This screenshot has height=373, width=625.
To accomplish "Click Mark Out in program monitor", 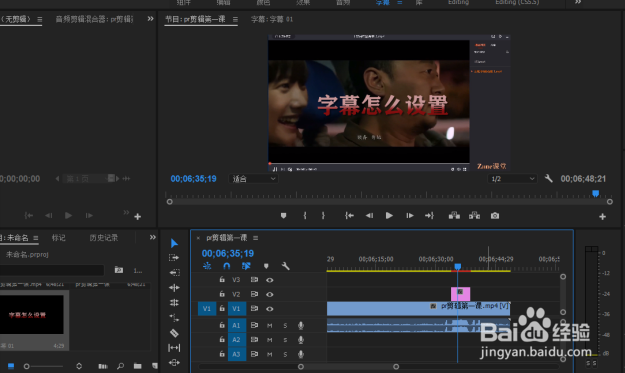I will point(323,216).
